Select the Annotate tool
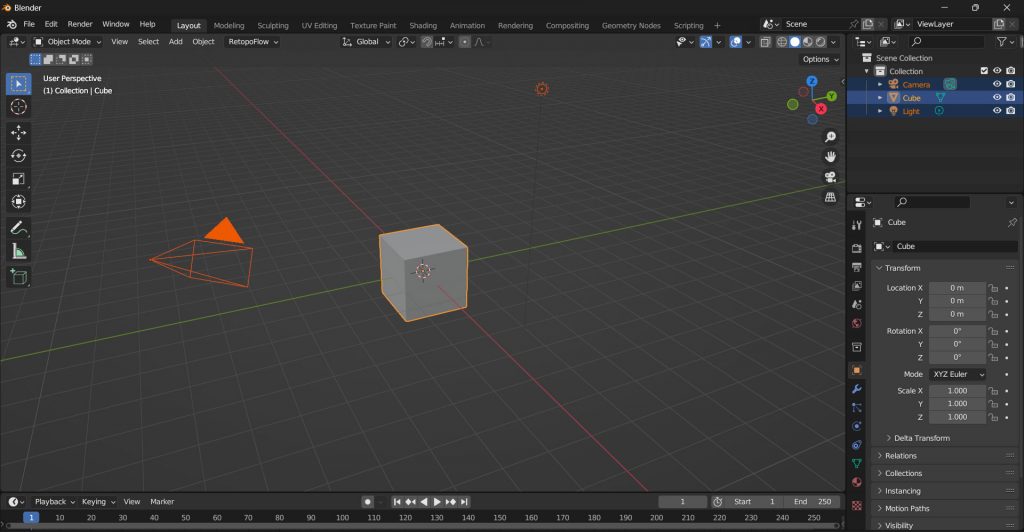This screenshot has width=1024, height=532. coord(18,228)
